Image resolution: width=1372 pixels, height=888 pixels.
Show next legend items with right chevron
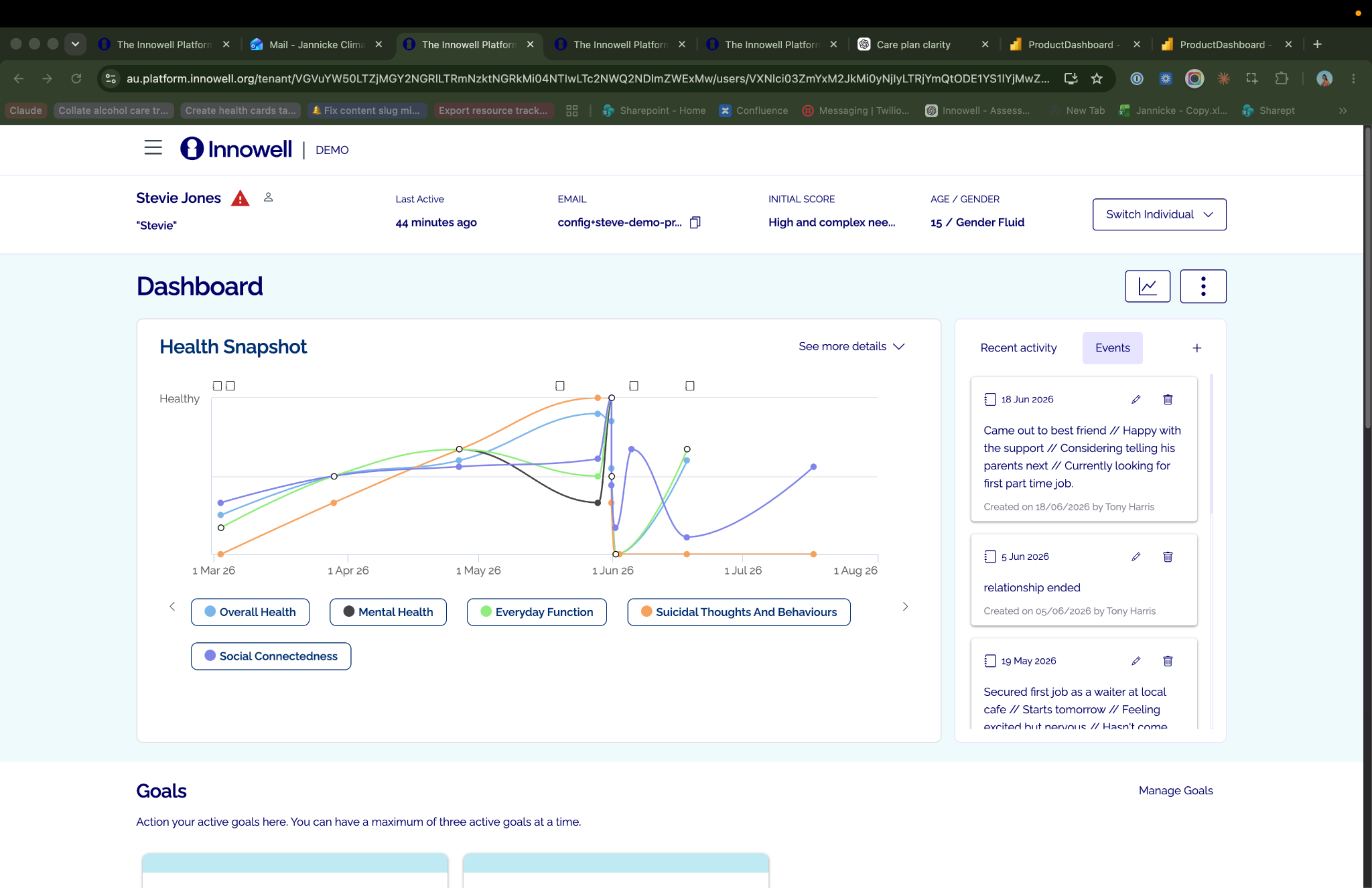(905, 607)
